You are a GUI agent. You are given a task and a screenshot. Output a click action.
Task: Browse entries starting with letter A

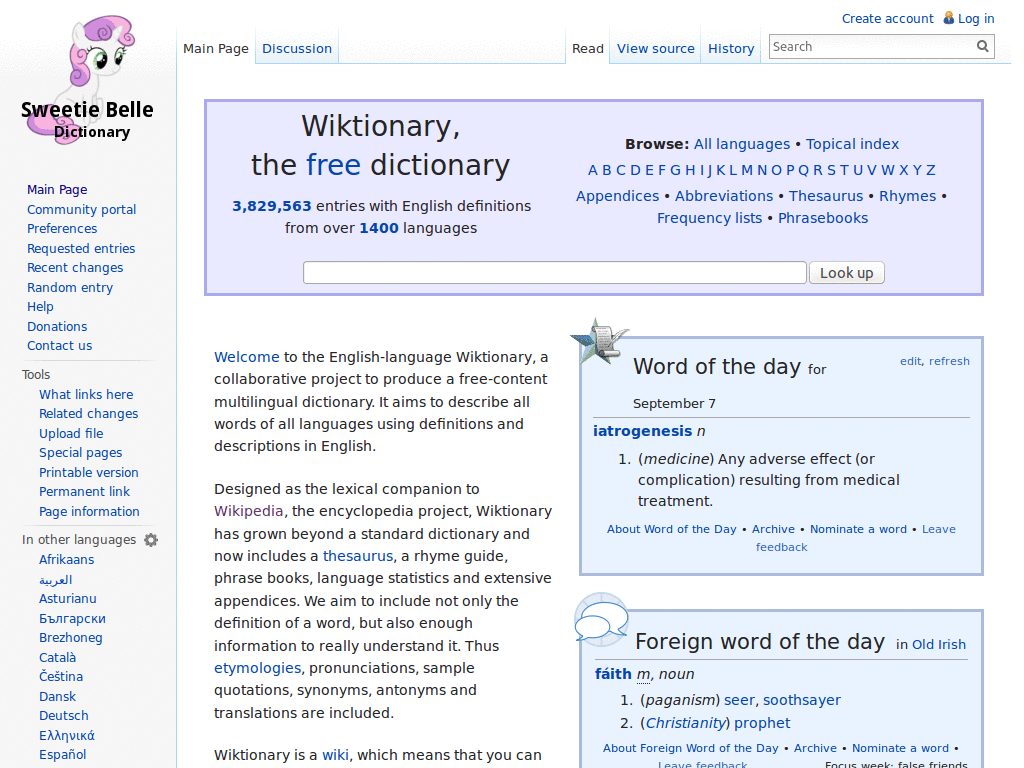coord(592,170)
